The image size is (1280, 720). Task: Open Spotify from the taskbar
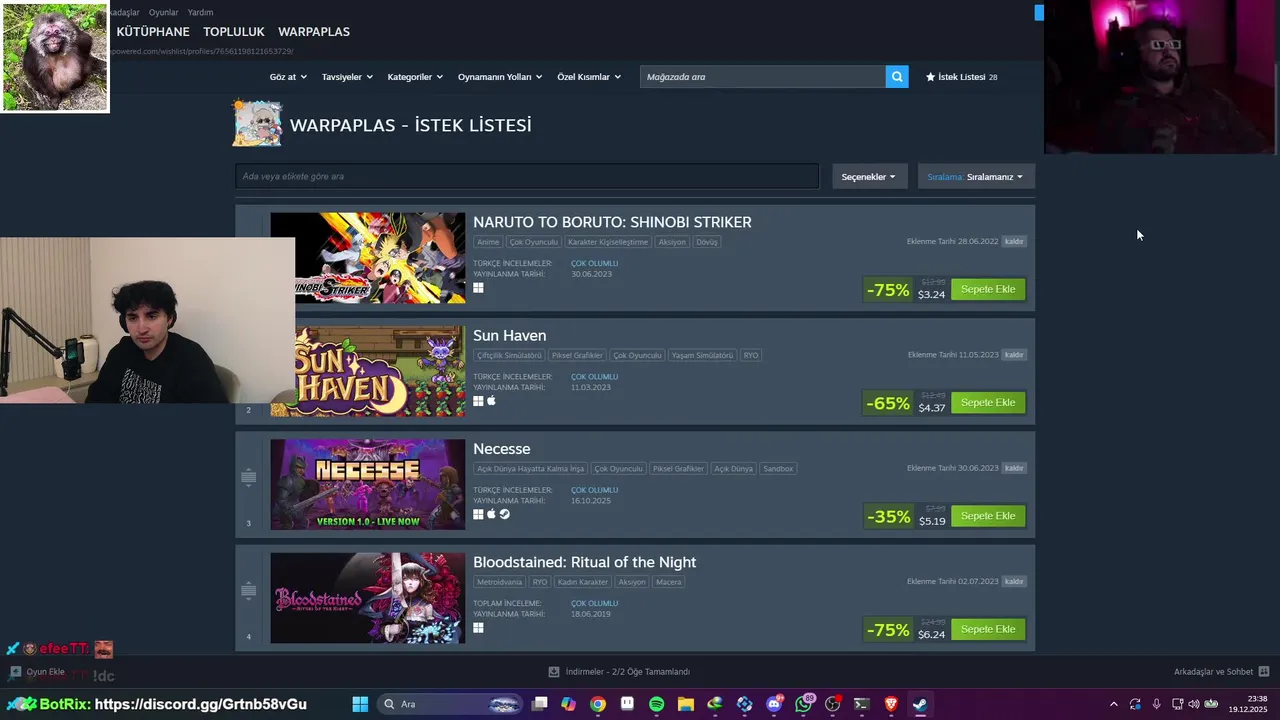(656, 704)
